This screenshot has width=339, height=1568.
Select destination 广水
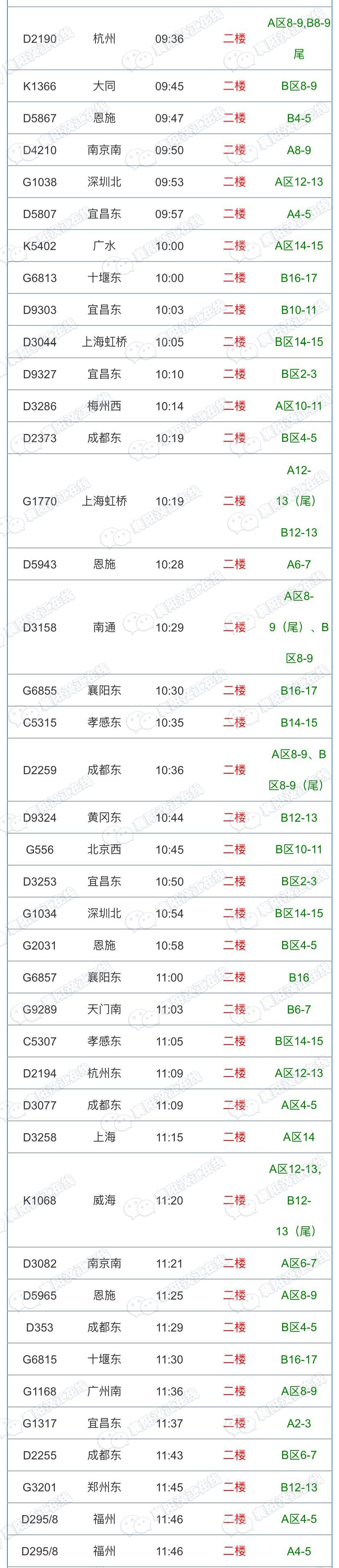(104, 246)
